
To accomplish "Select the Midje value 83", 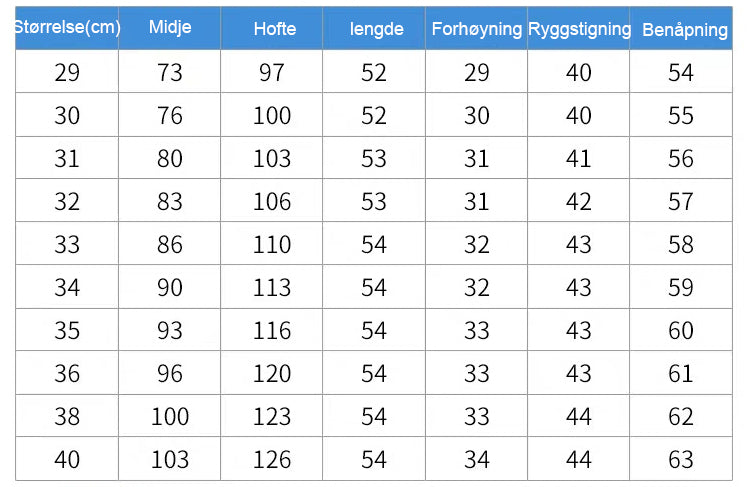I will pos(170,202).
